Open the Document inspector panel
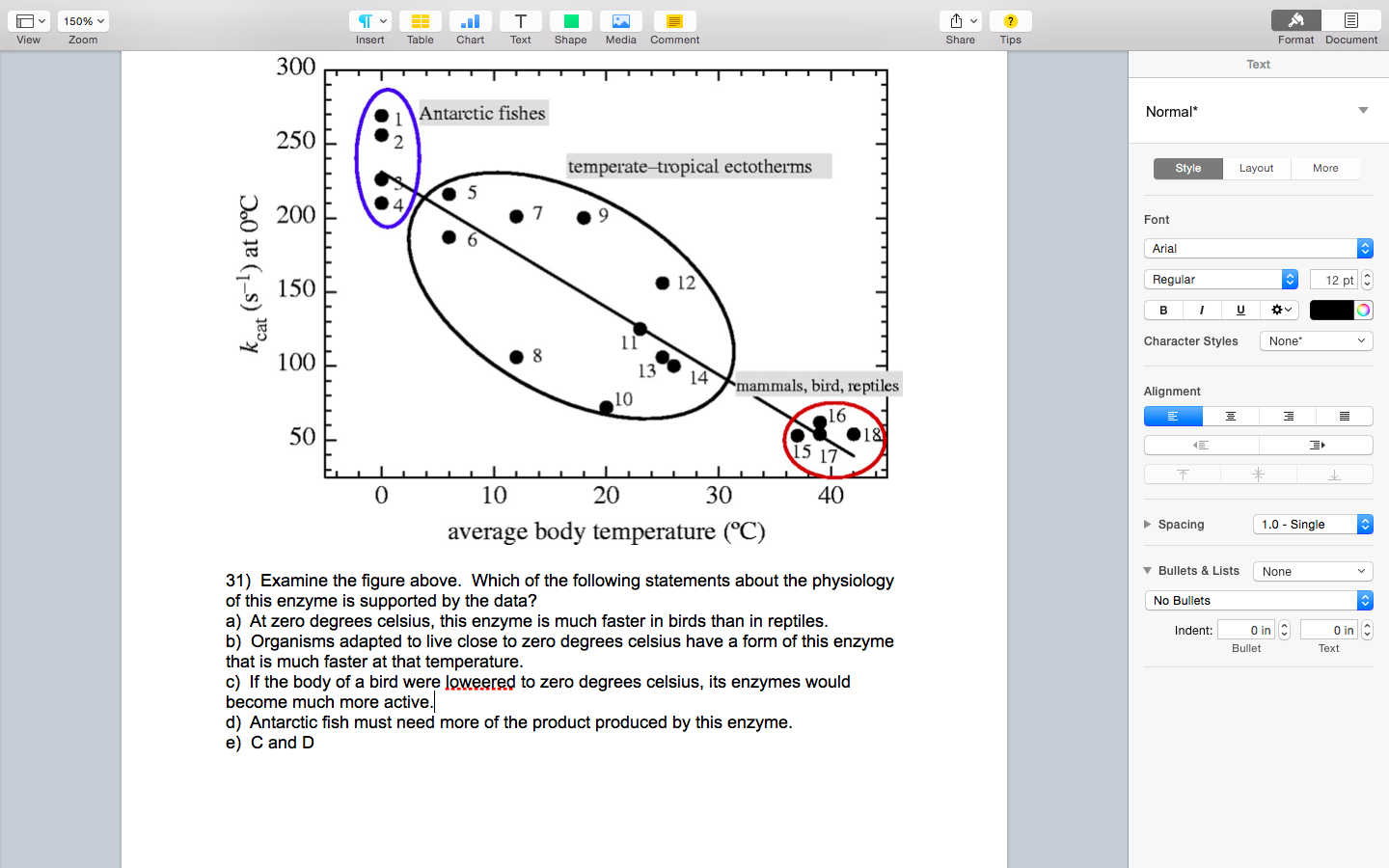 click(1350, 21)
